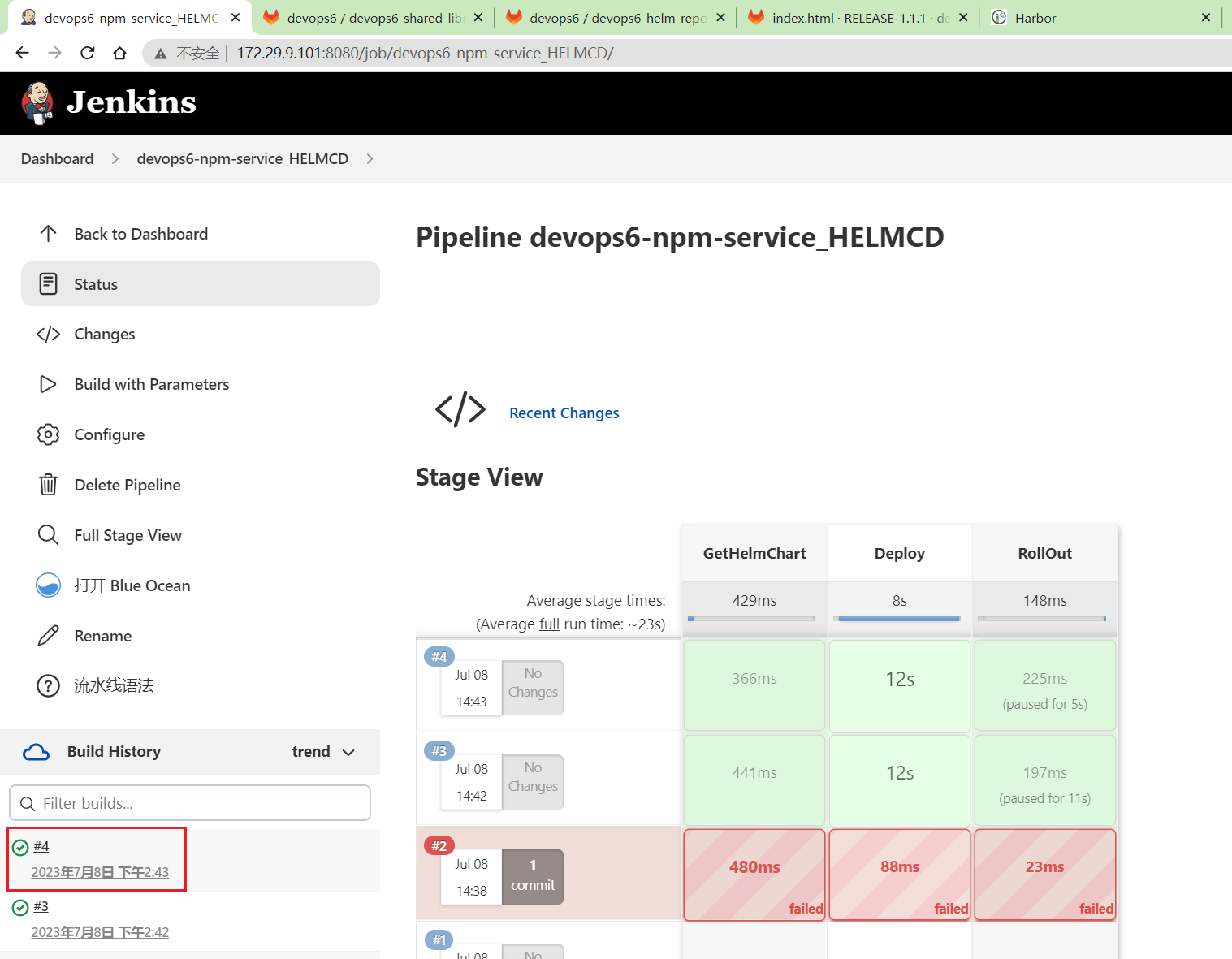Expand breadcrumb chevron after devops6-npm-service_HELMCD
This screenshot has width=1232, height=959.
click(x=370, y=159)
